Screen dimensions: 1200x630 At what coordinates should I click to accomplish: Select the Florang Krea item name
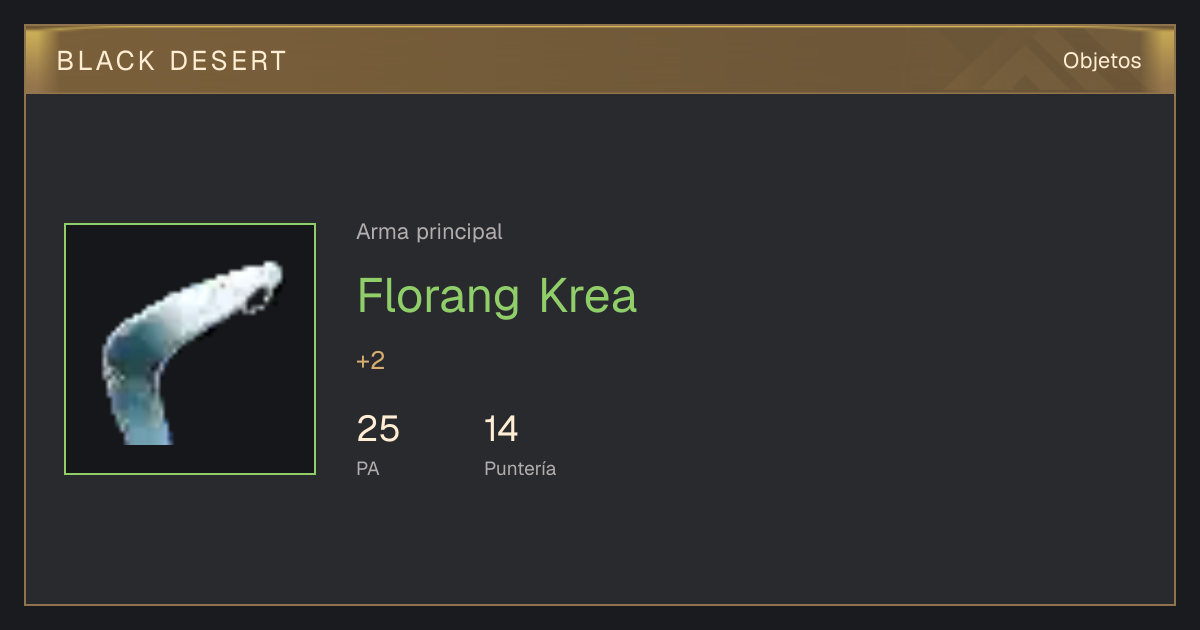tap(497, 296)
